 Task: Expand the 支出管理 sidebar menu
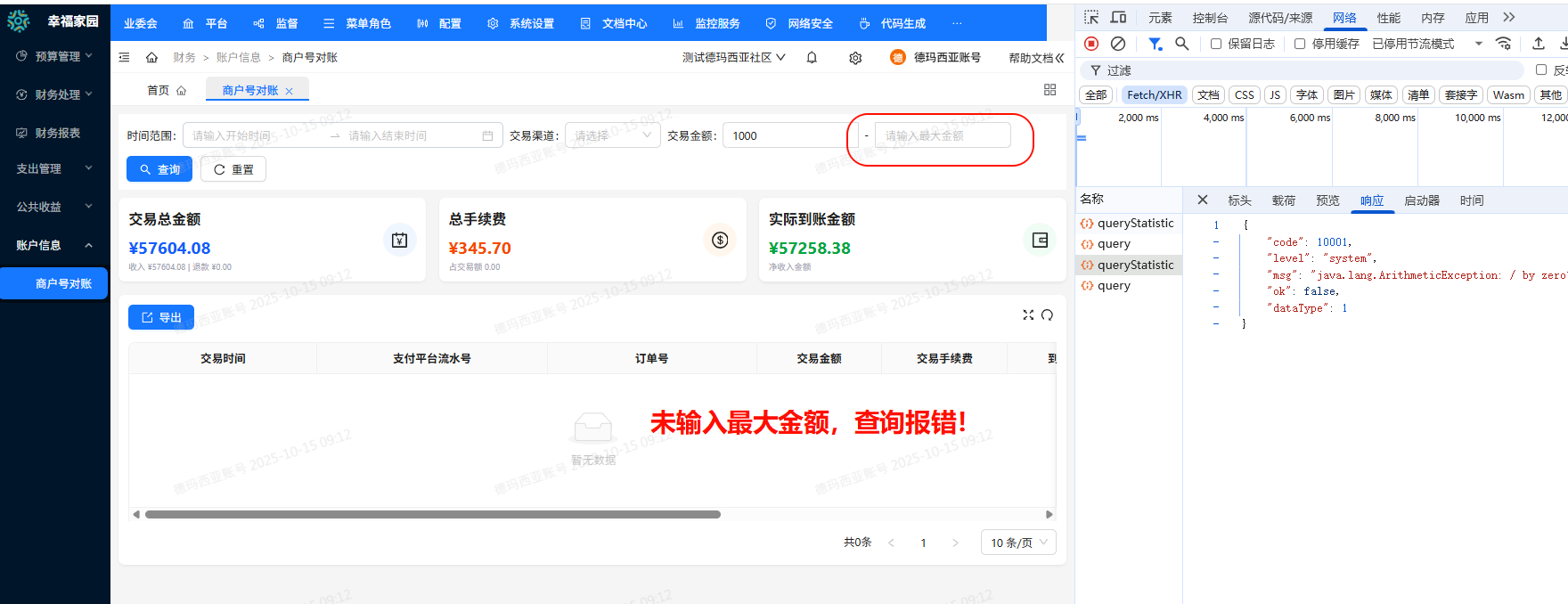[x=54, y=168]
